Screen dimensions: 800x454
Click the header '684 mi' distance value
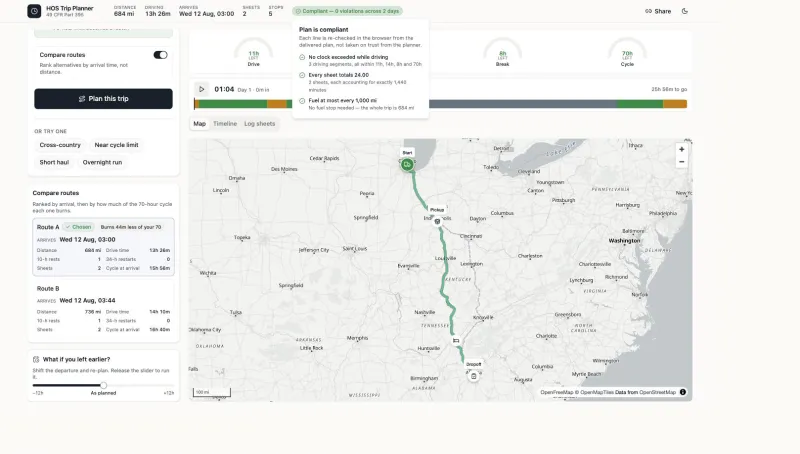pyautogui.click(x=124, y=14)
